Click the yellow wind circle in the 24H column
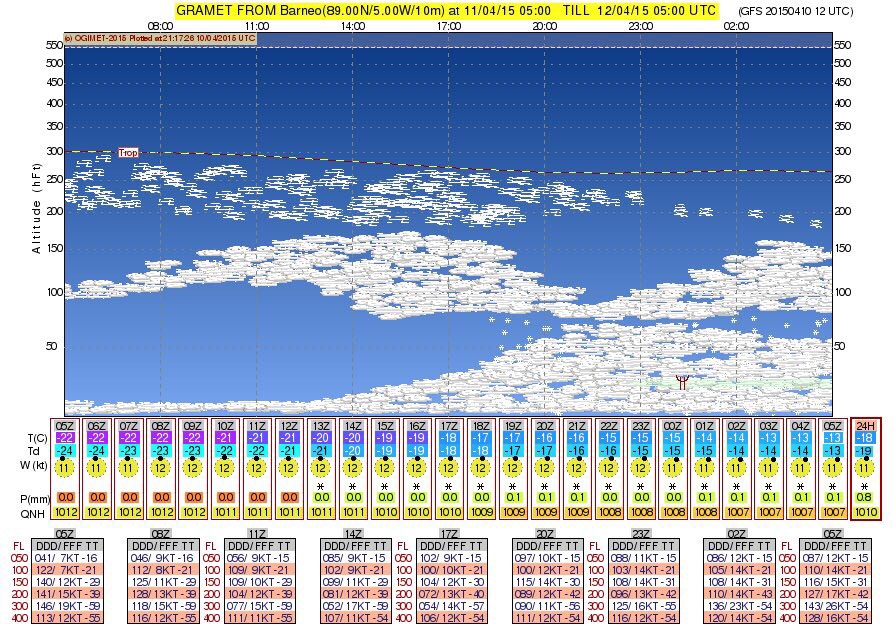The height and width of the screenshot is (640, 896). click(x=866, y=468)
